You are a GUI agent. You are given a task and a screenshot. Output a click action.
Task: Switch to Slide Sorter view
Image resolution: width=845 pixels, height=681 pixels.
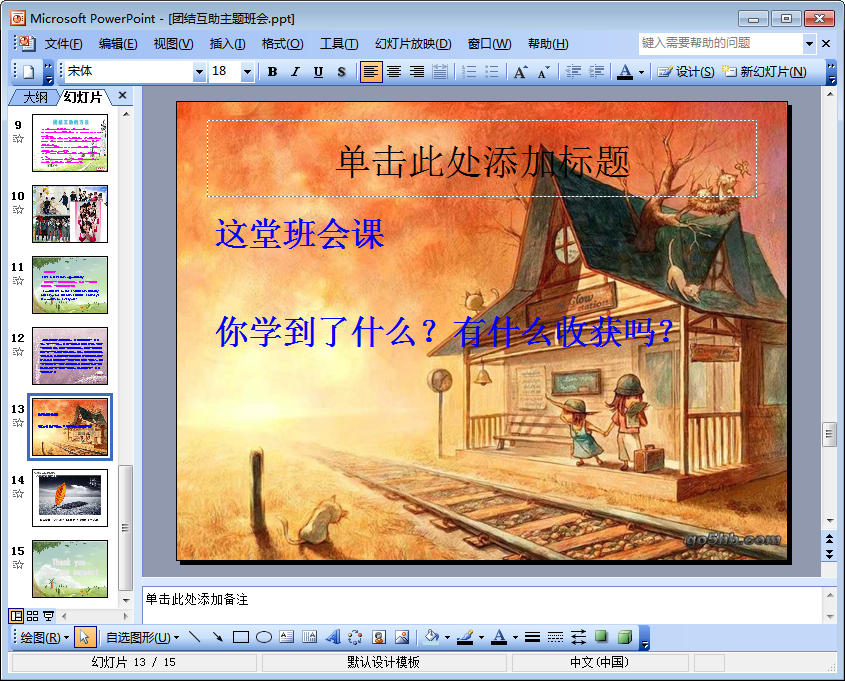(32, 616)
